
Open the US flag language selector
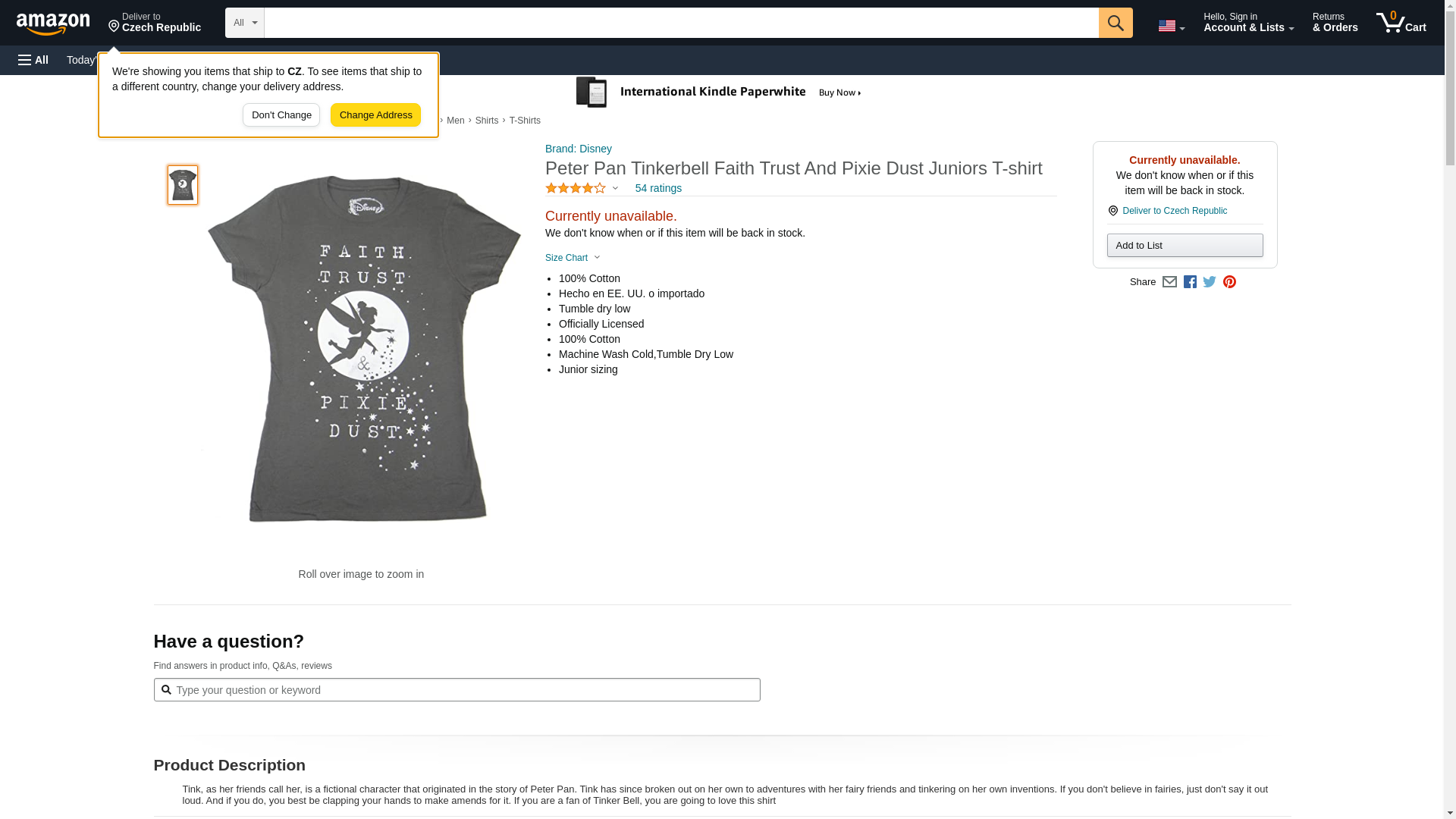coord(1171,26)
